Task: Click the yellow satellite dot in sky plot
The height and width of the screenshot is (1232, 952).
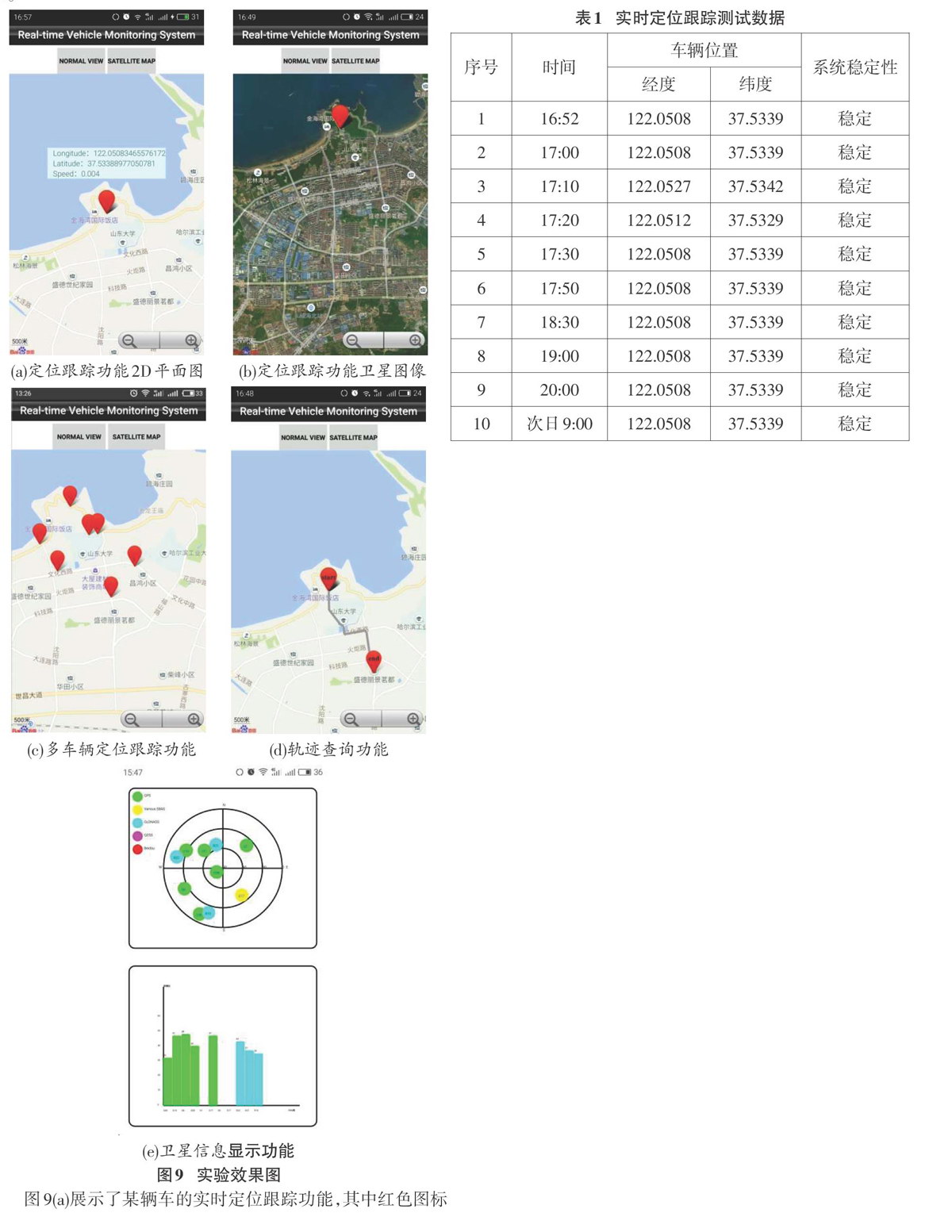Action: click(242, 896)
